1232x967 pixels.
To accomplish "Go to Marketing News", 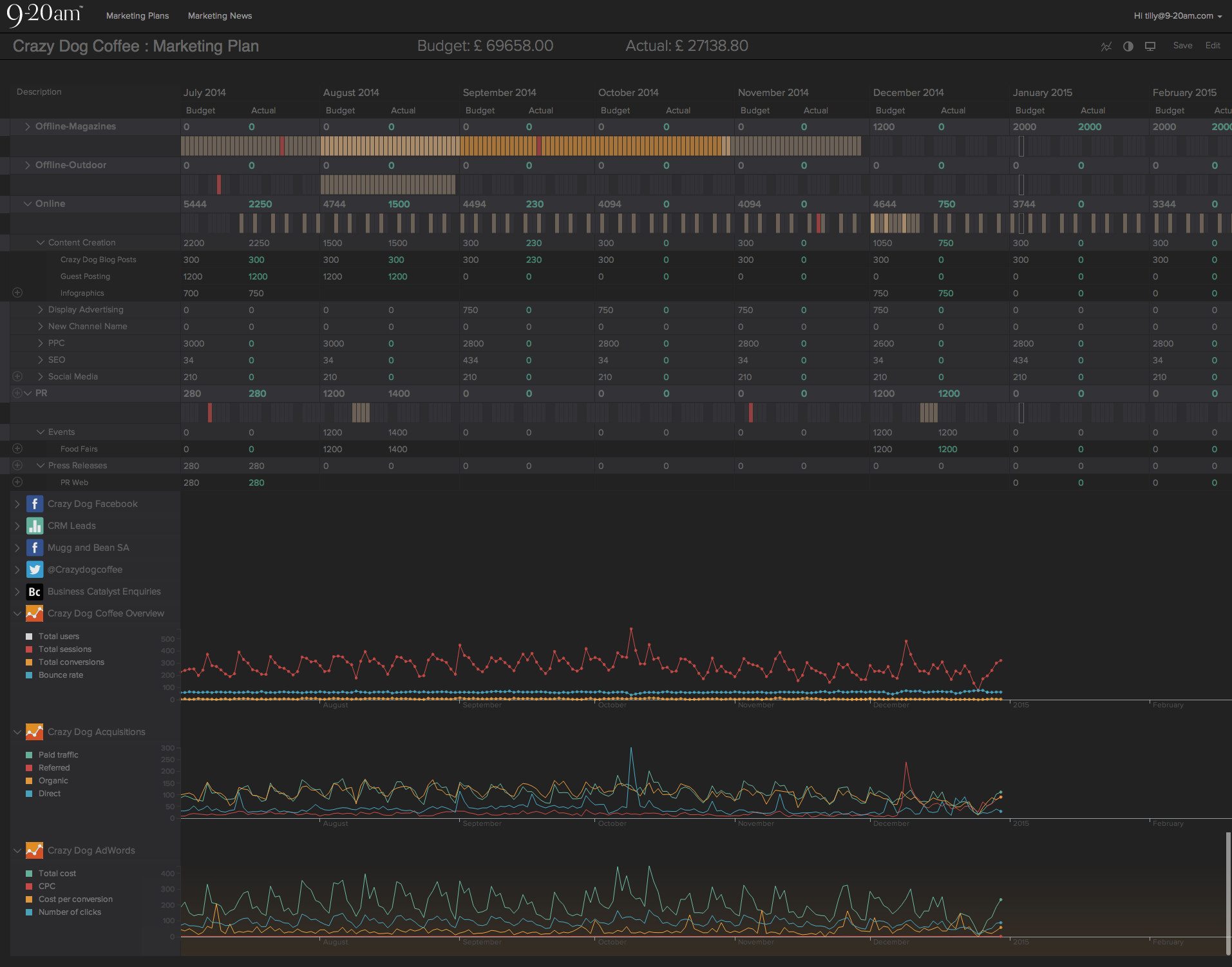I will click(220, 16).
